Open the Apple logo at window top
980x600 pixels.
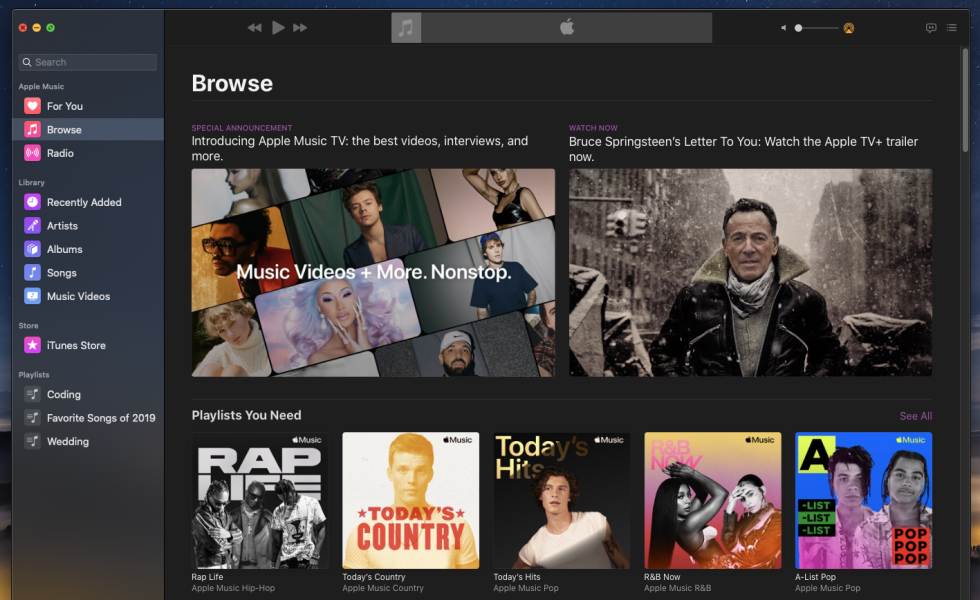(566, 27)
